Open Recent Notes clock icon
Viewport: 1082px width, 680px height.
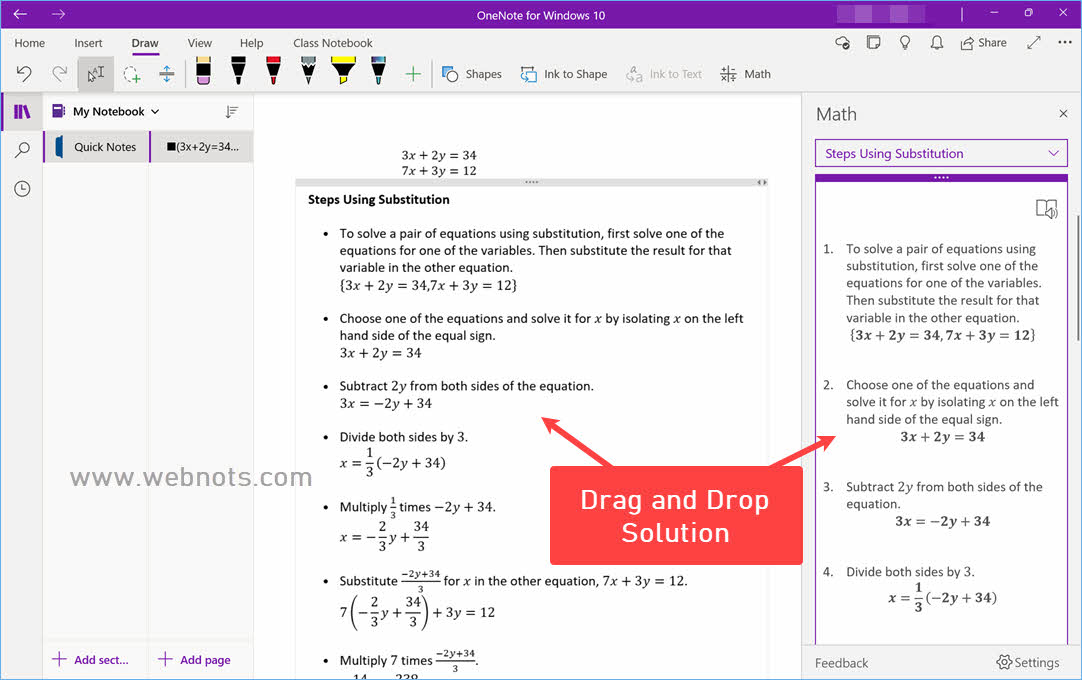[22, 189]
